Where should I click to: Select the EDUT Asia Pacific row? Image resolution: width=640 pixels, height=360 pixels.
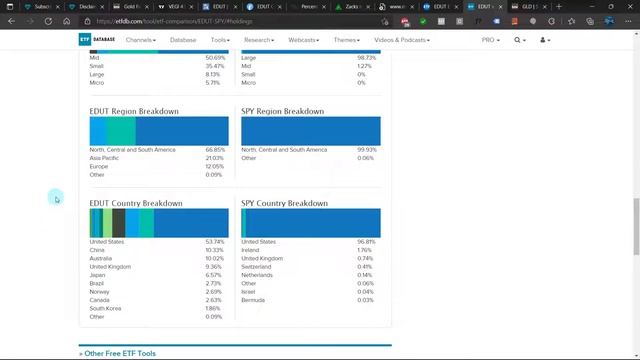(x=157, y=158)
